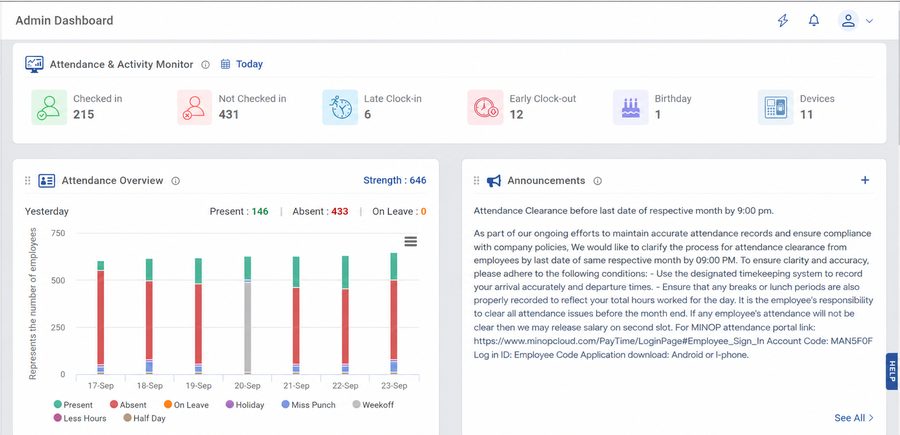Open the Not Checked in count 431
The image size is (900, 435).
click(x=229, y=114)
